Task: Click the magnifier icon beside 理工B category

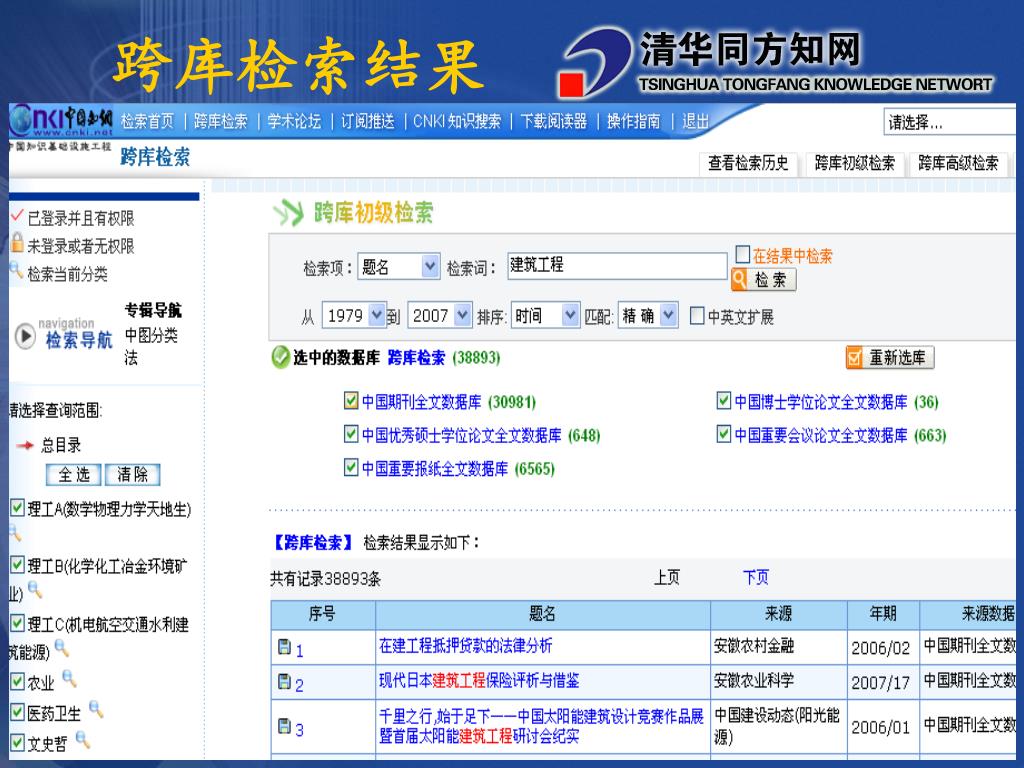Action: [35, 590]
